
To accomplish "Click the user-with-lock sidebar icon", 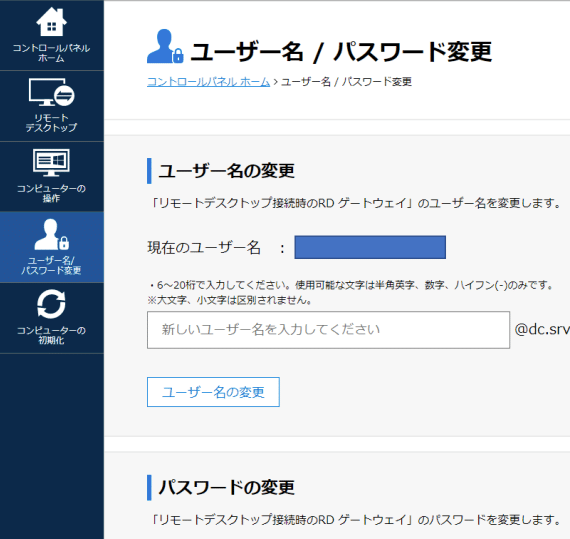I will click(x=51, y=234).
